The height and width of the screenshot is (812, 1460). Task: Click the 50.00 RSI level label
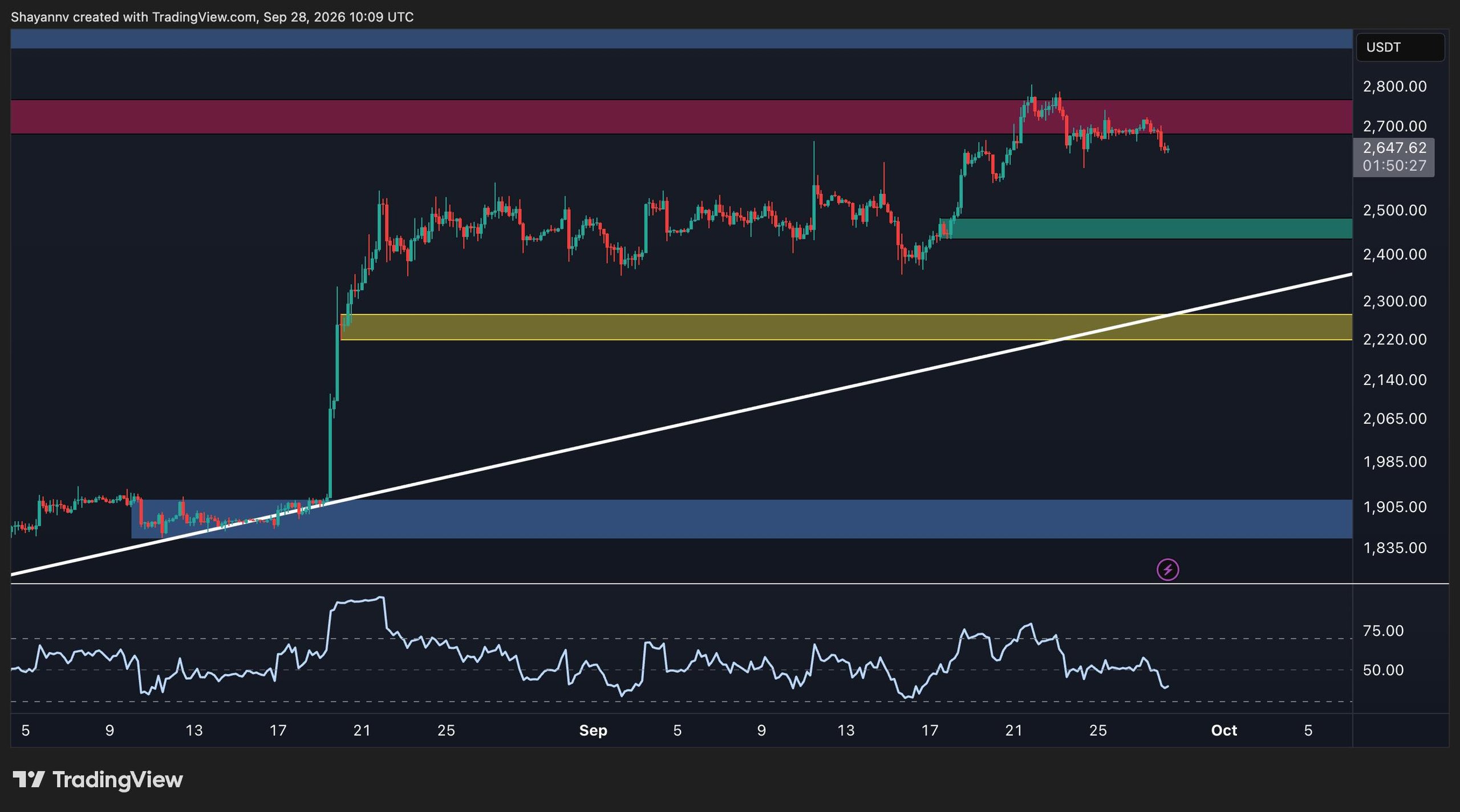pyautogui.click(x=1383, y=670)
